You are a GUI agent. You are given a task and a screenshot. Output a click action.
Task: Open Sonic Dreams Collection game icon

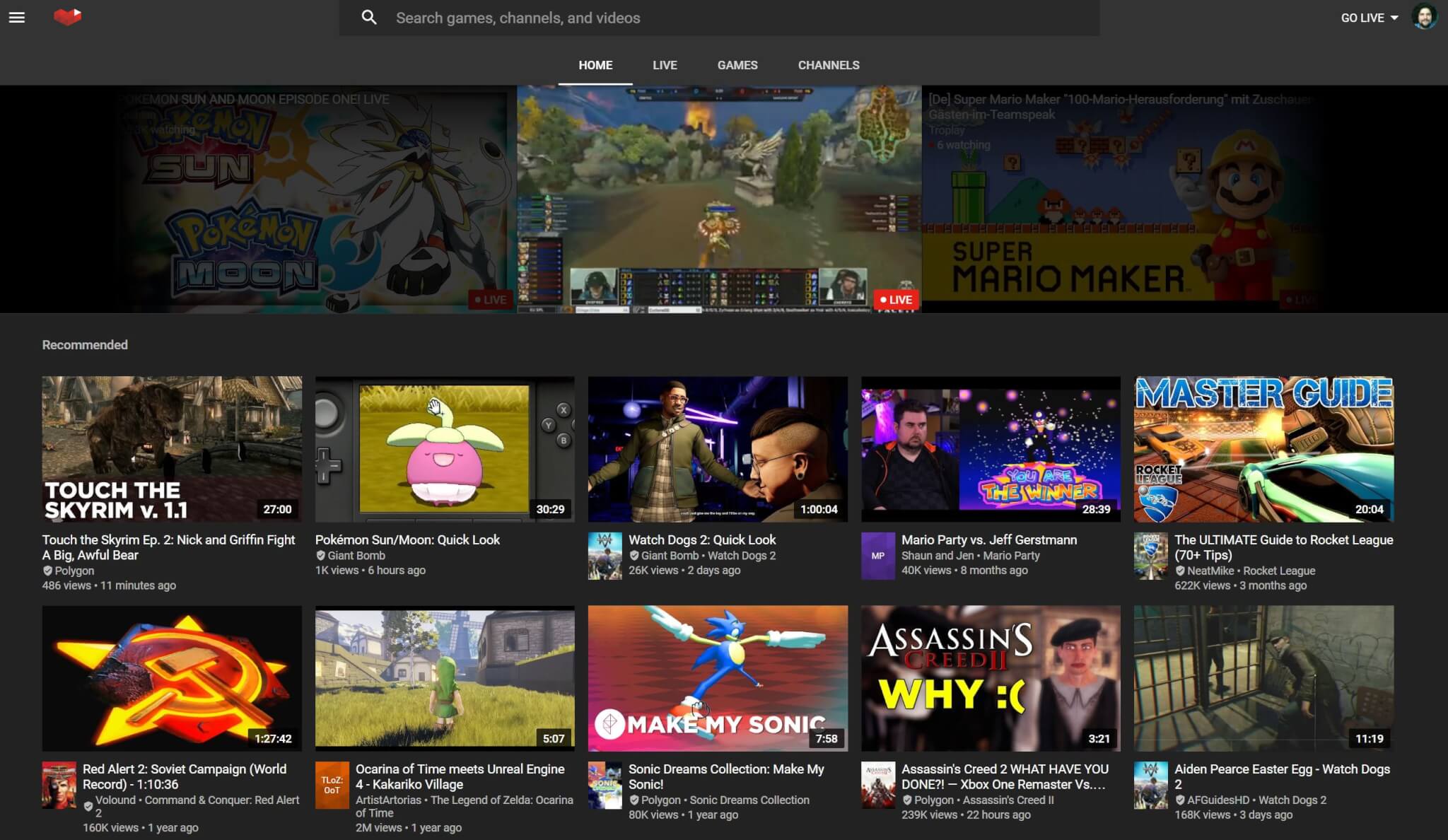point(605,785)
